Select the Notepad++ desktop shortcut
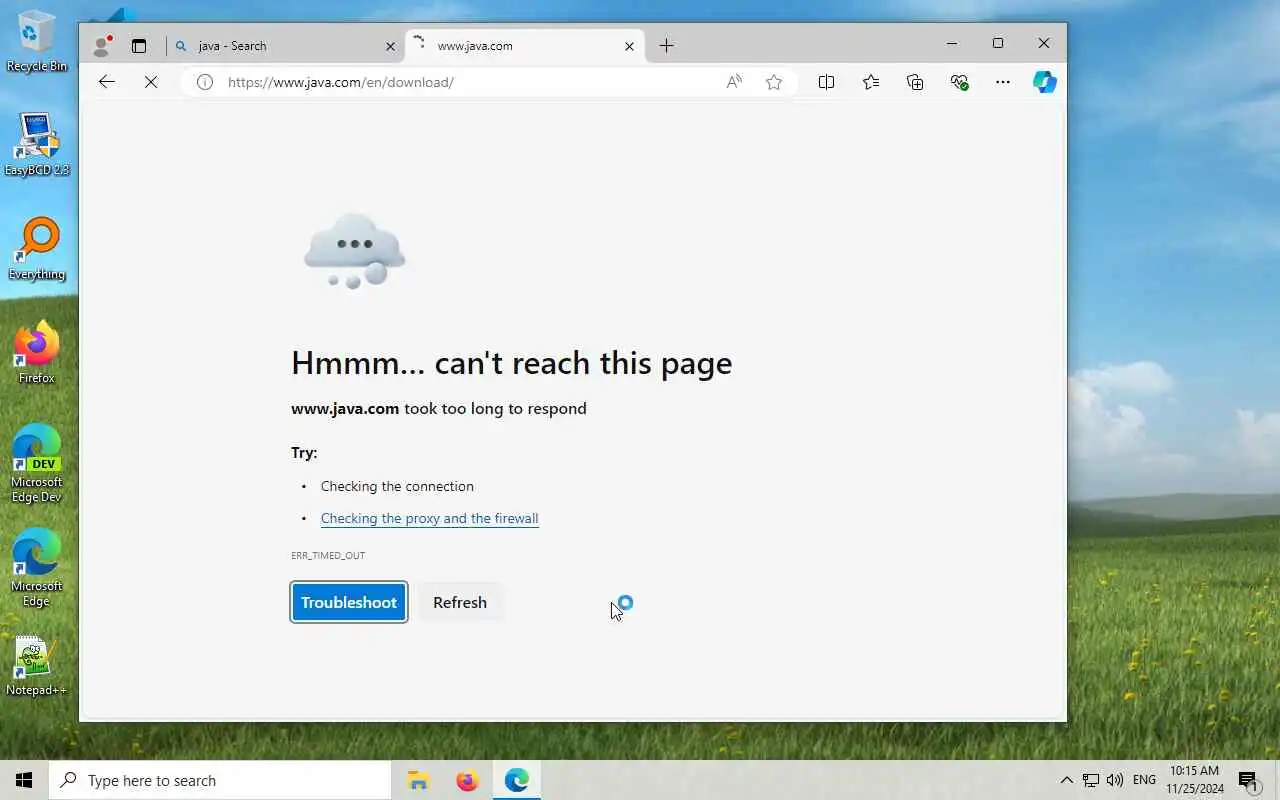The width and height of the screenshot is (1280, 800). pos(37,666)
